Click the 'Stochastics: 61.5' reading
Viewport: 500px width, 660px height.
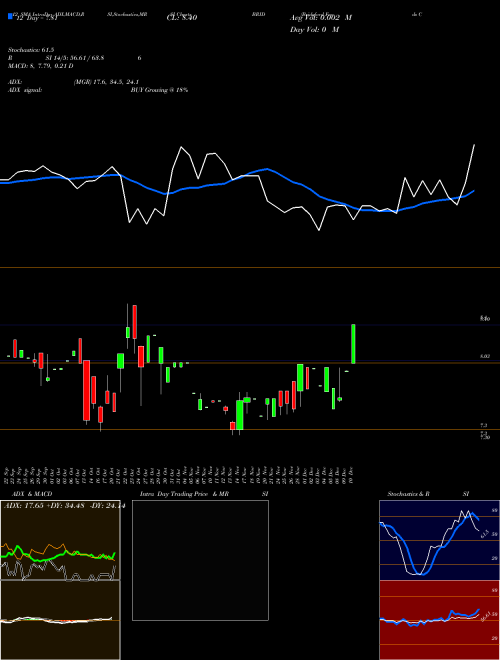(31, 50)
